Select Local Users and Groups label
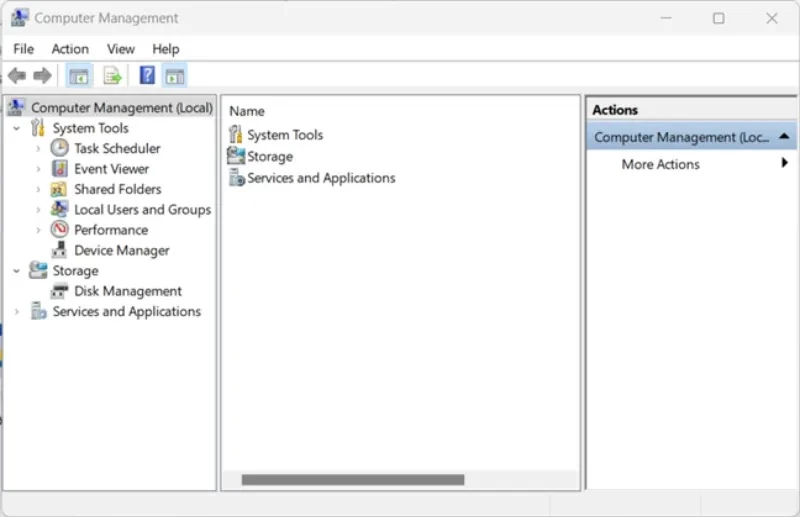The image size is (800, 517). click(142, 210)
